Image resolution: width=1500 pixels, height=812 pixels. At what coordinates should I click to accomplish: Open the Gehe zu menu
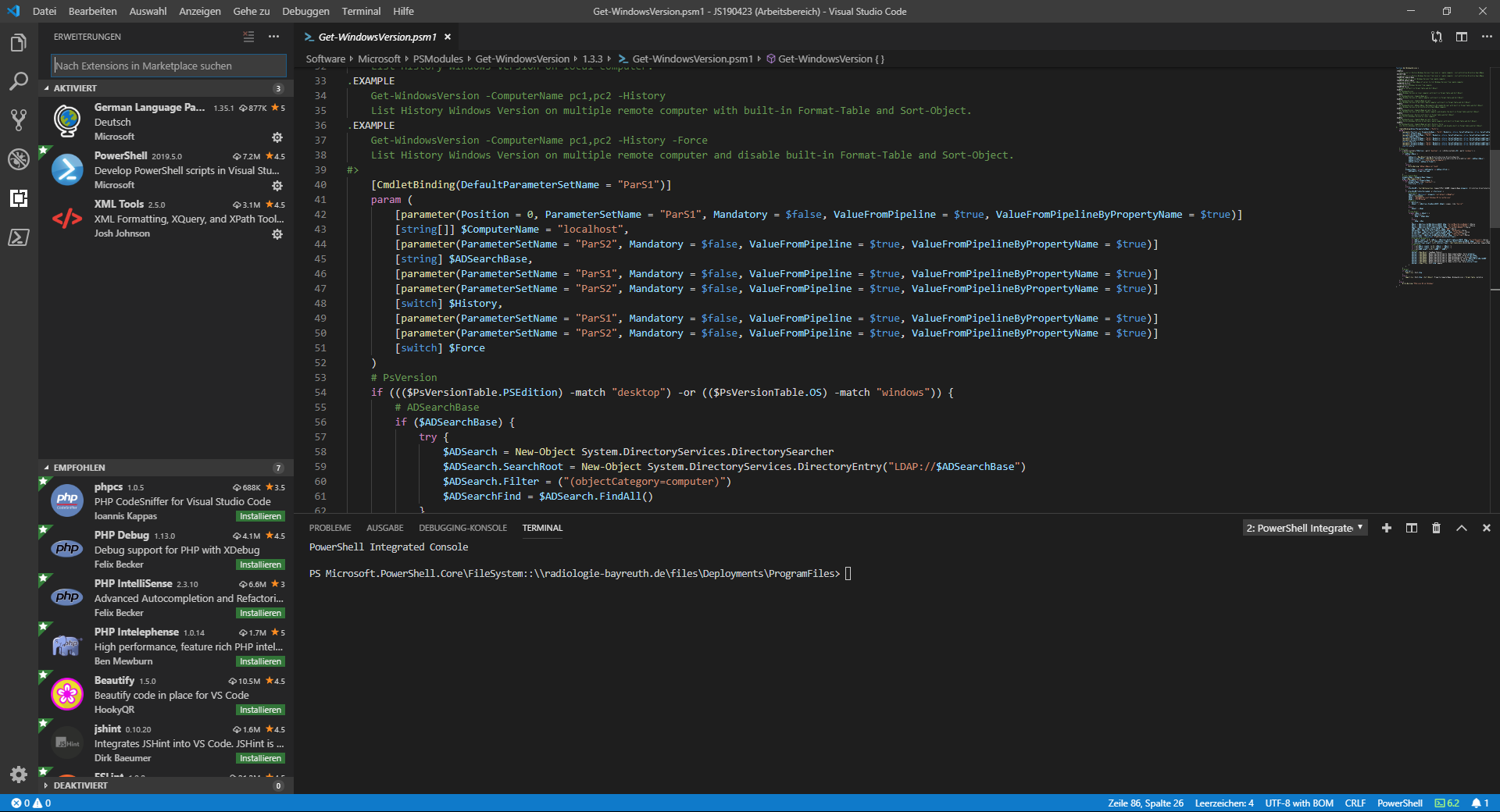251,11
